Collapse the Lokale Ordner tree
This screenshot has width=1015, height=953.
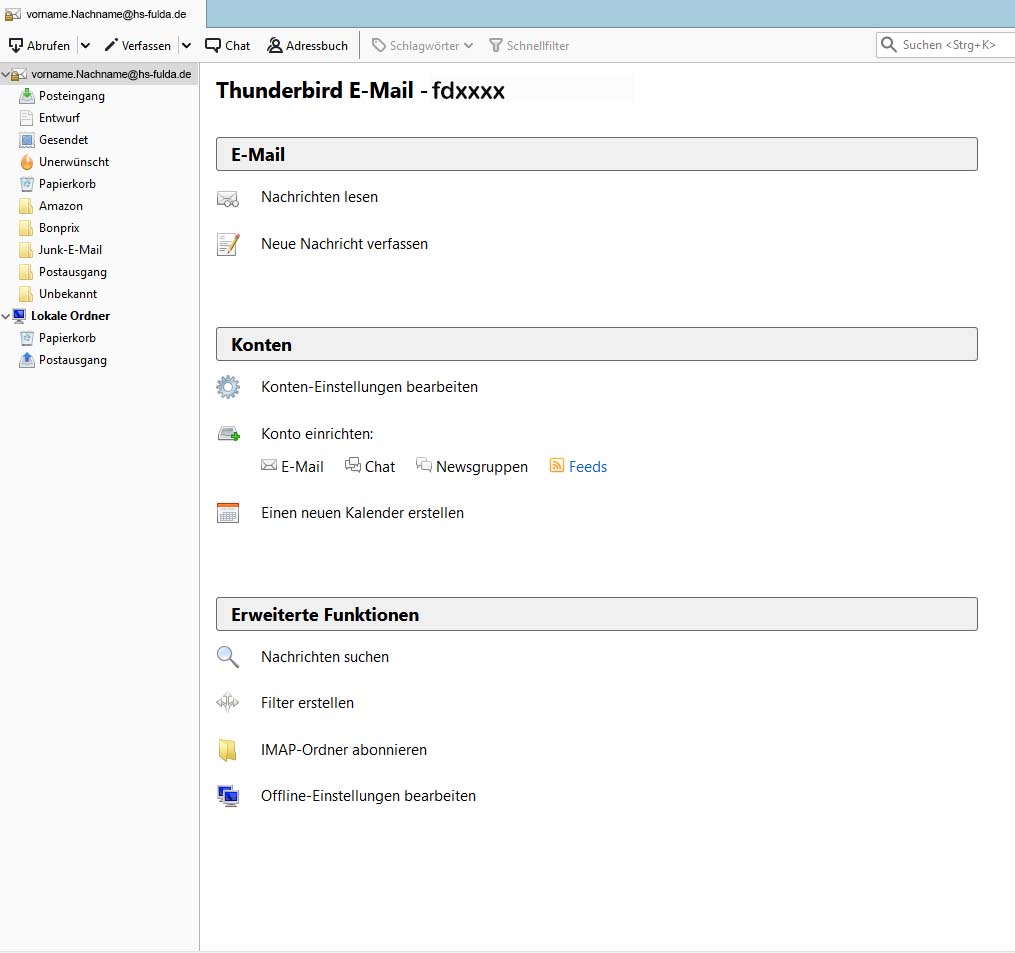(x=7, y=316)
